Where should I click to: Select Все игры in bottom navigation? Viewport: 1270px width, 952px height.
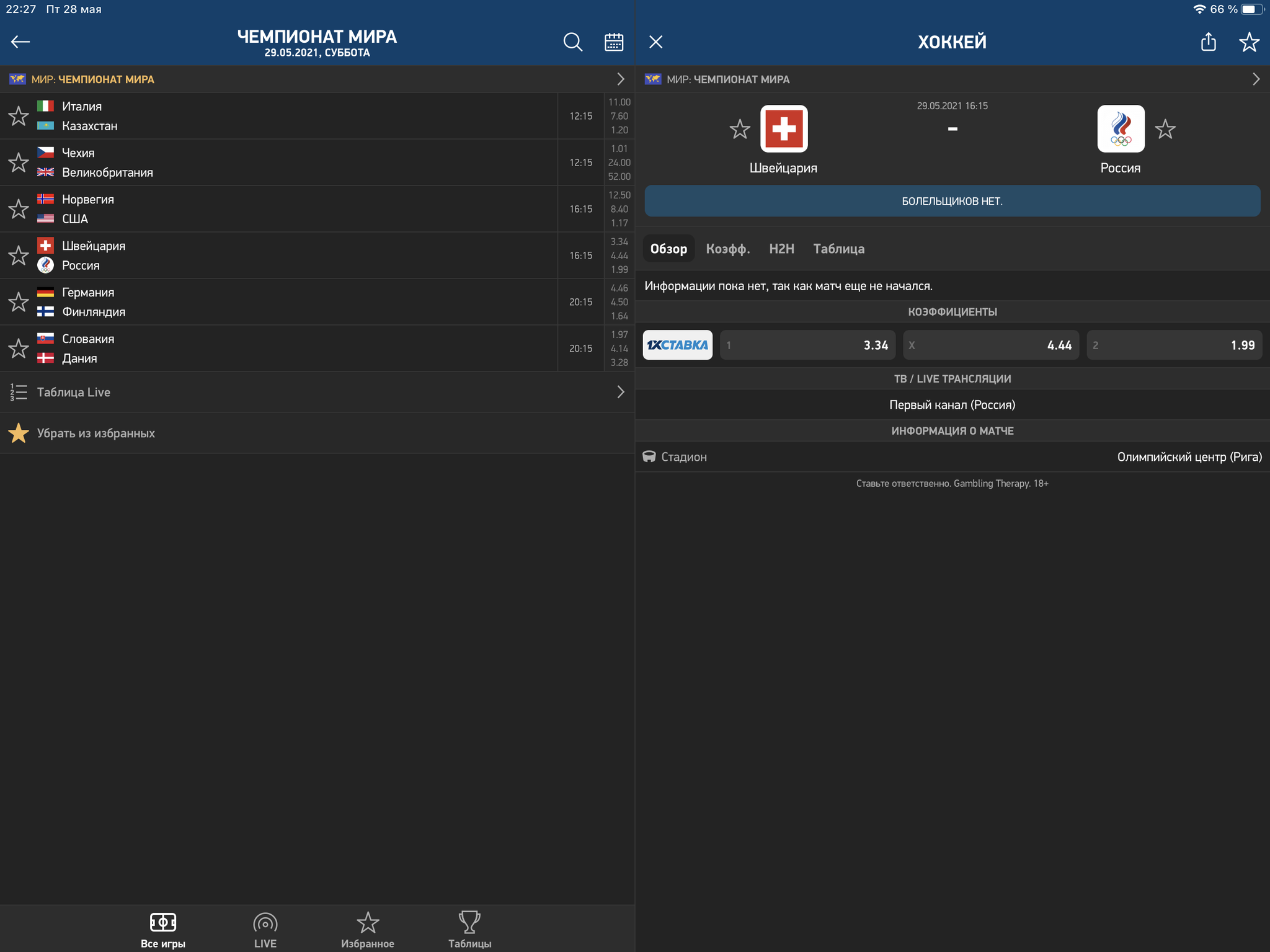[x=163, y=930]
